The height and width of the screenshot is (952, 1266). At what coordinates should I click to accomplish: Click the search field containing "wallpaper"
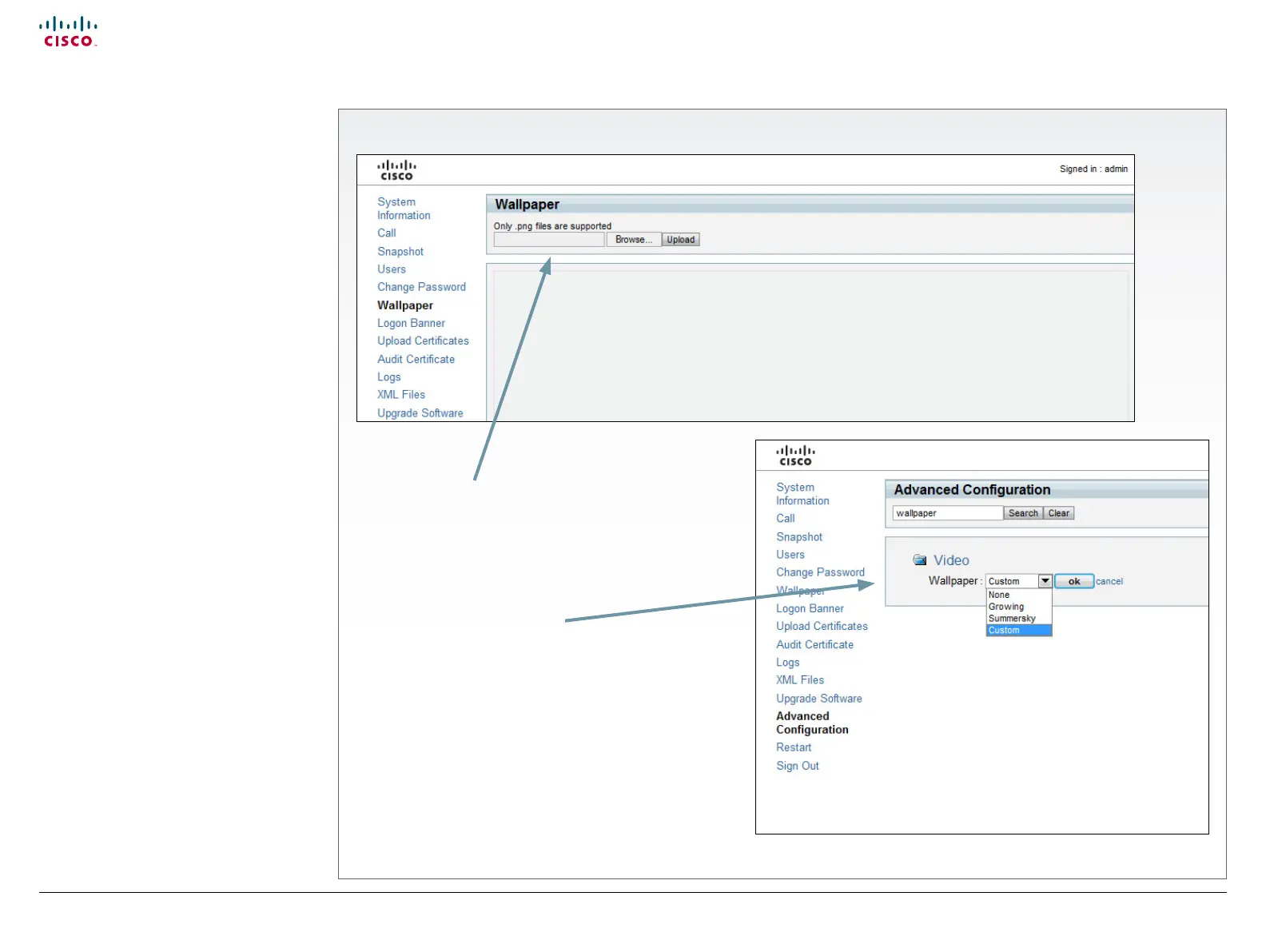point(947,513)
